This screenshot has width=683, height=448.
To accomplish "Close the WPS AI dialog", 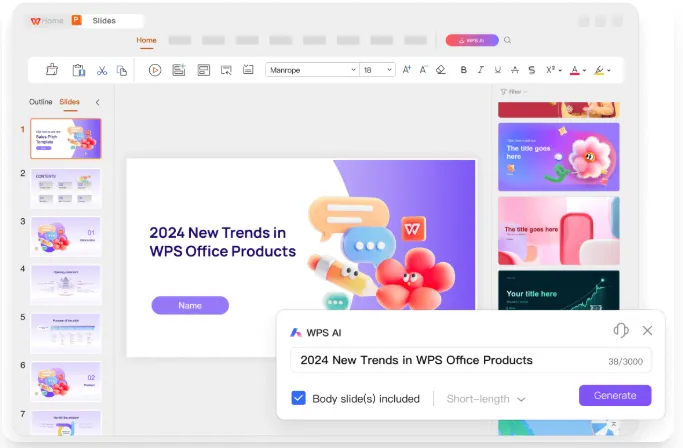I will click(x=647, y=331).
